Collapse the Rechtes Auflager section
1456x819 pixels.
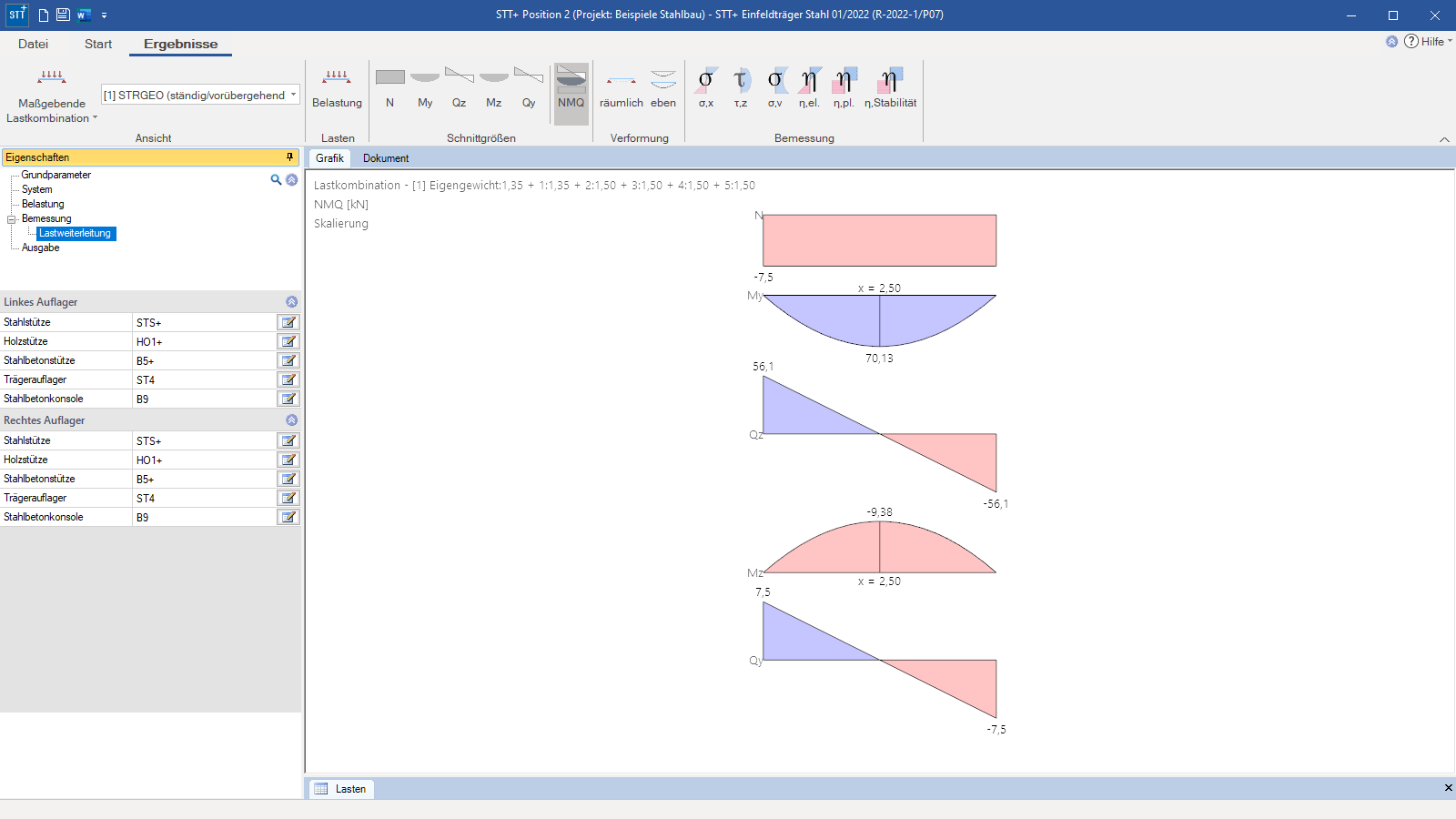(291, 420)
